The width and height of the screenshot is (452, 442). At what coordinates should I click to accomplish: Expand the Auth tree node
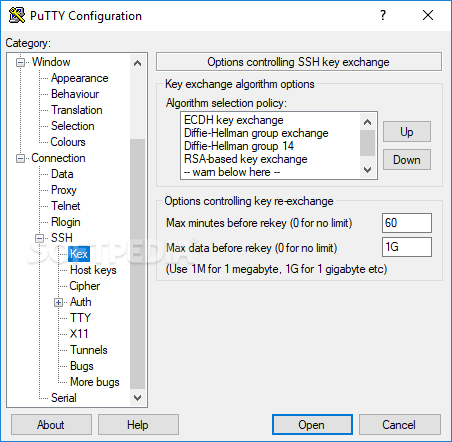[x=58, y=302]
